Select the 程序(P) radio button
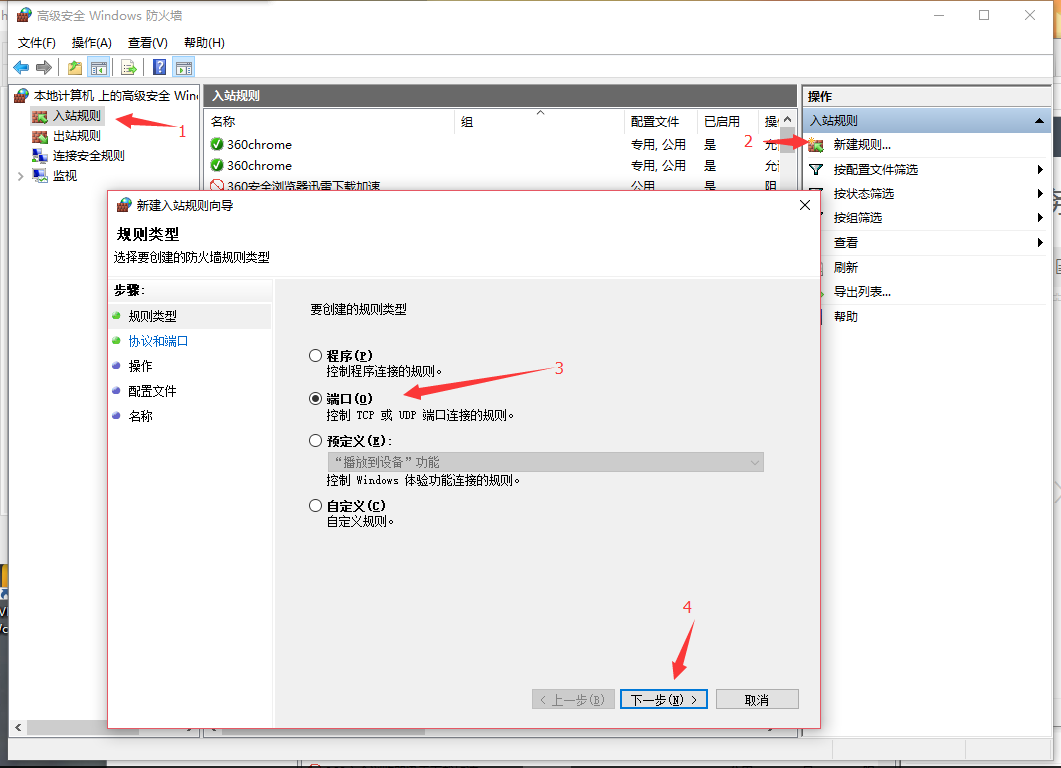Viewport: 1061px width, 768px height. click(315, 355)
